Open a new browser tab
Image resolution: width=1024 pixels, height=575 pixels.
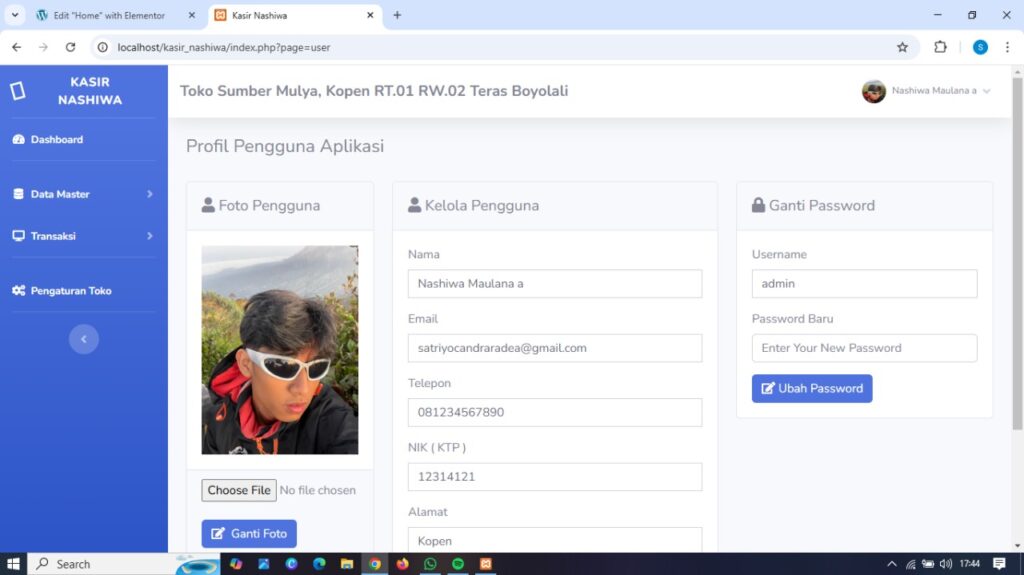[397, 15]
